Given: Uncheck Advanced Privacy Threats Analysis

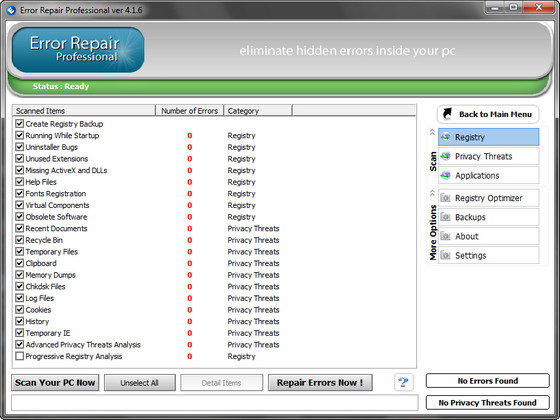Looking at the screenshot, I should pyautogui.click(x=20, y=344).
